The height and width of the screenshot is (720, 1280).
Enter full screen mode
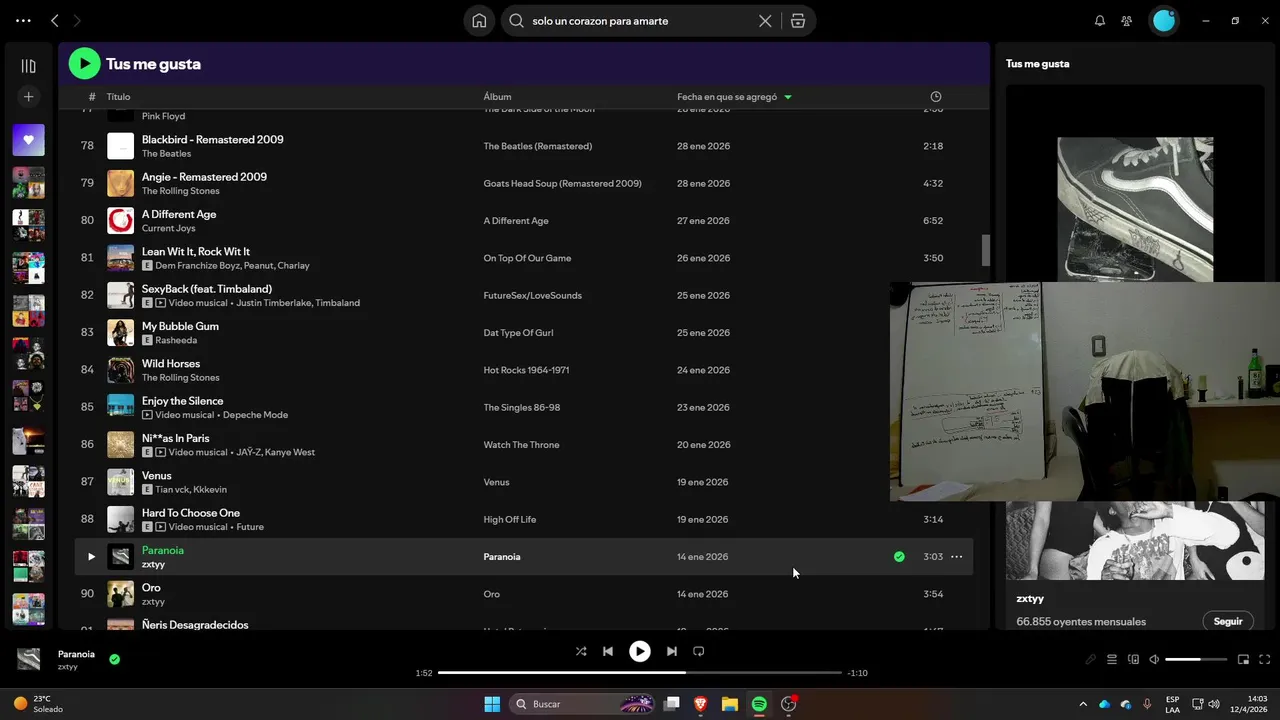[1265, 660]
